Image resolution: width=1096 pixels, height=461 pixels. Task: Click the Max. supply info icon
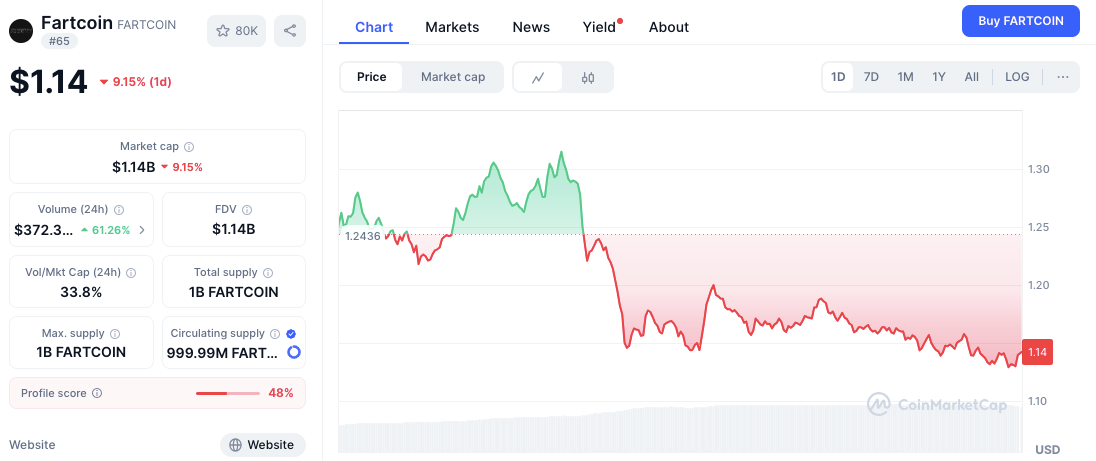pos(115,334)
